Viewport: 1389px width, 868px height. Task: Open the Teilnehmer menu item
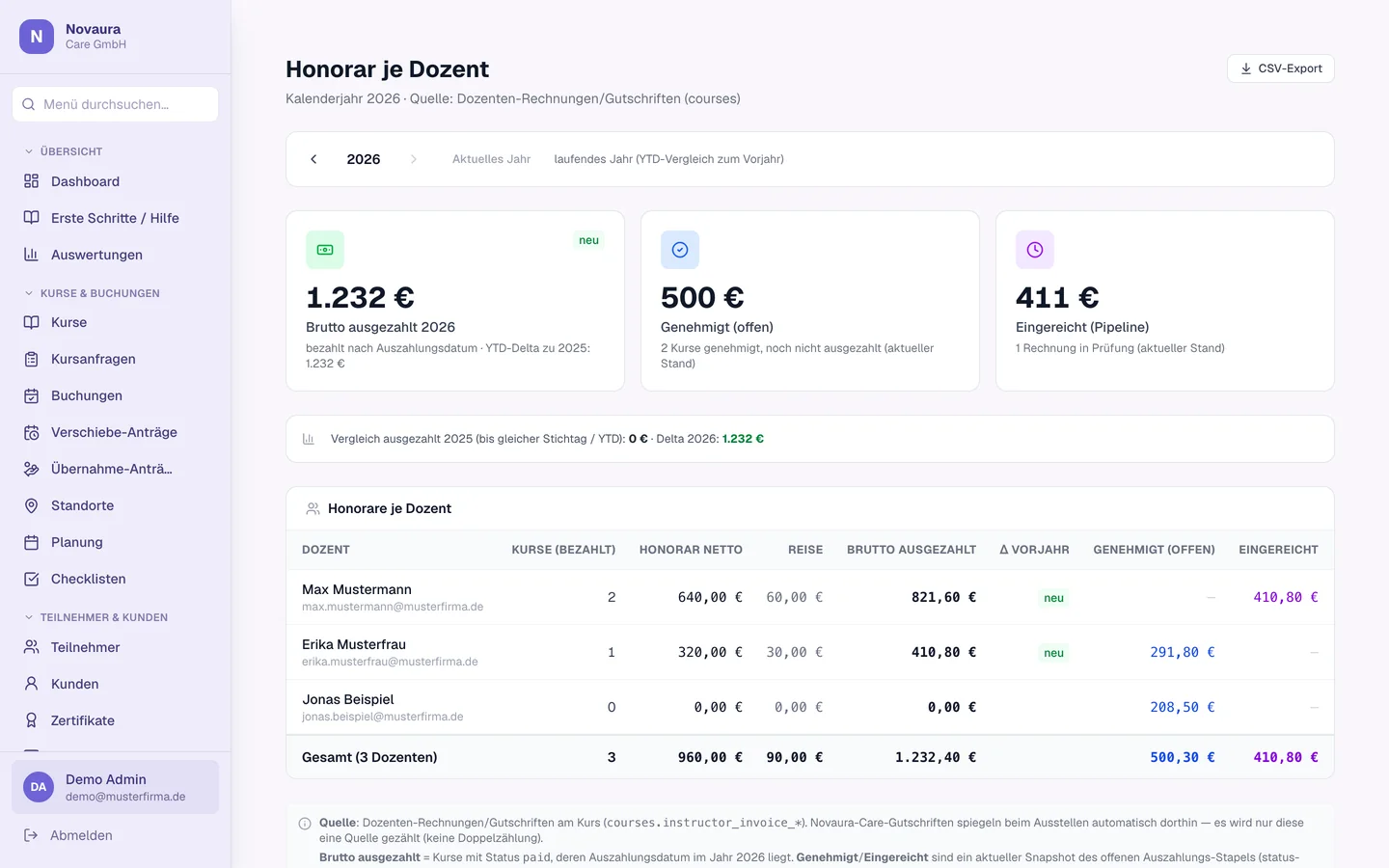tap(116, 647)
